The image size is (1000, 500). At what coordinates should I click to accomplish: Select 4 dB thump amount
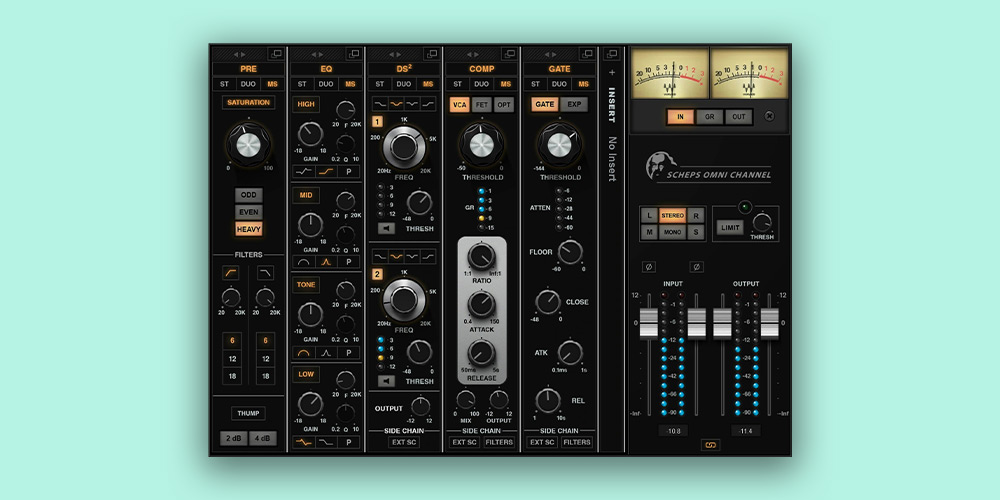[263, 438]
